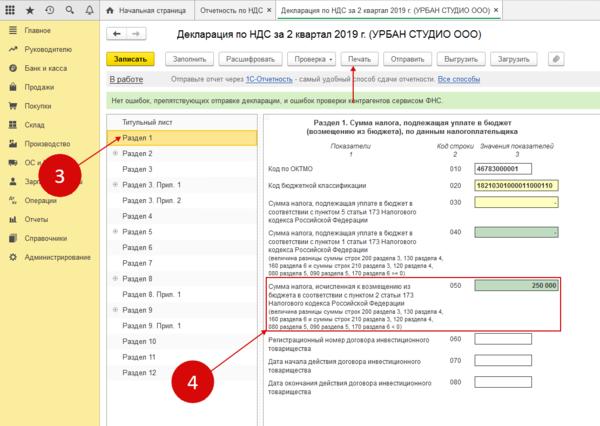
Task: Click the line 030 tax amount field
Action: [x=516, y=202]
